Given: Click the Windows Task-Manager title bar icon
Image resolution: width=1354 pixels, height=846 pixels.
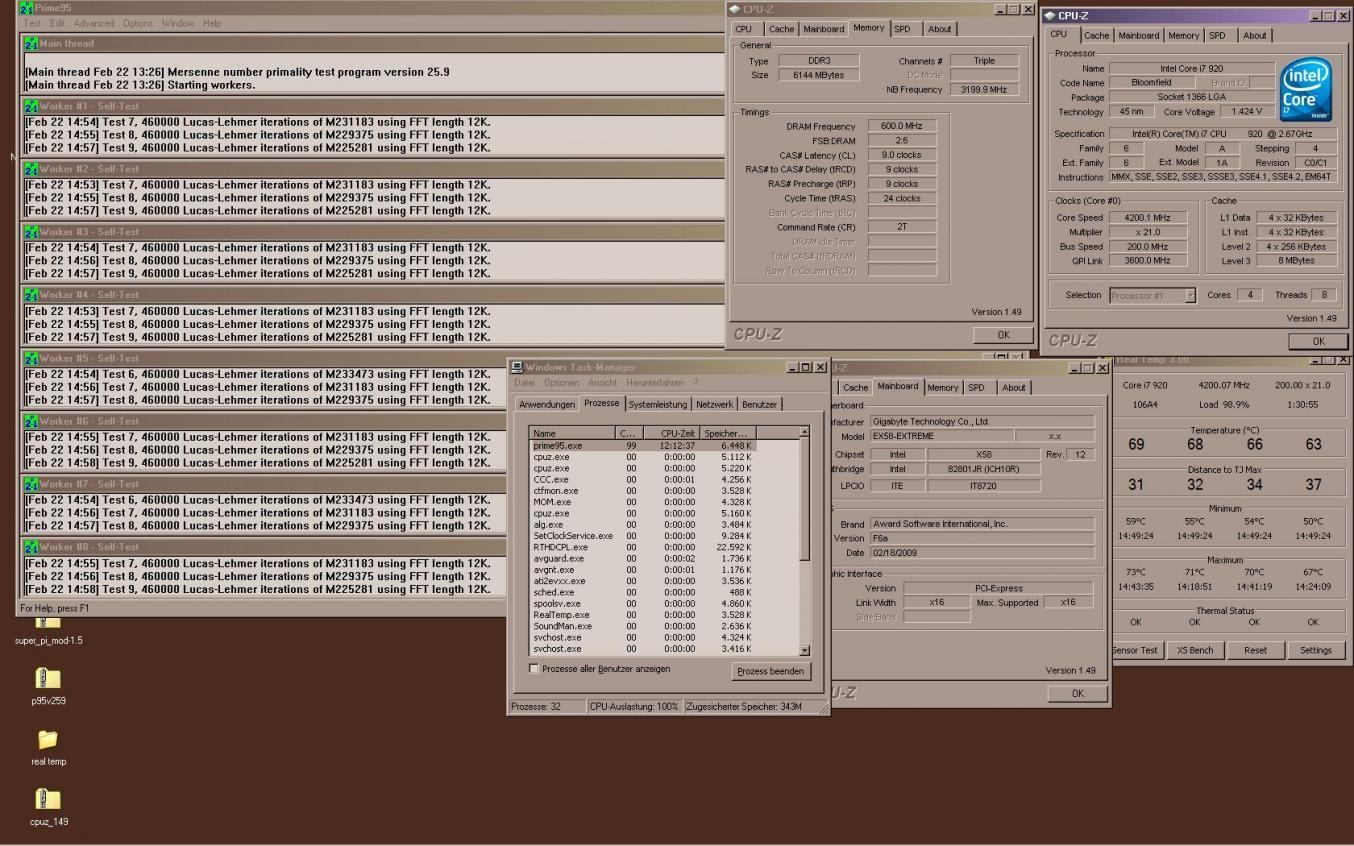Looking at the screenshot, I should pos(517,367).
